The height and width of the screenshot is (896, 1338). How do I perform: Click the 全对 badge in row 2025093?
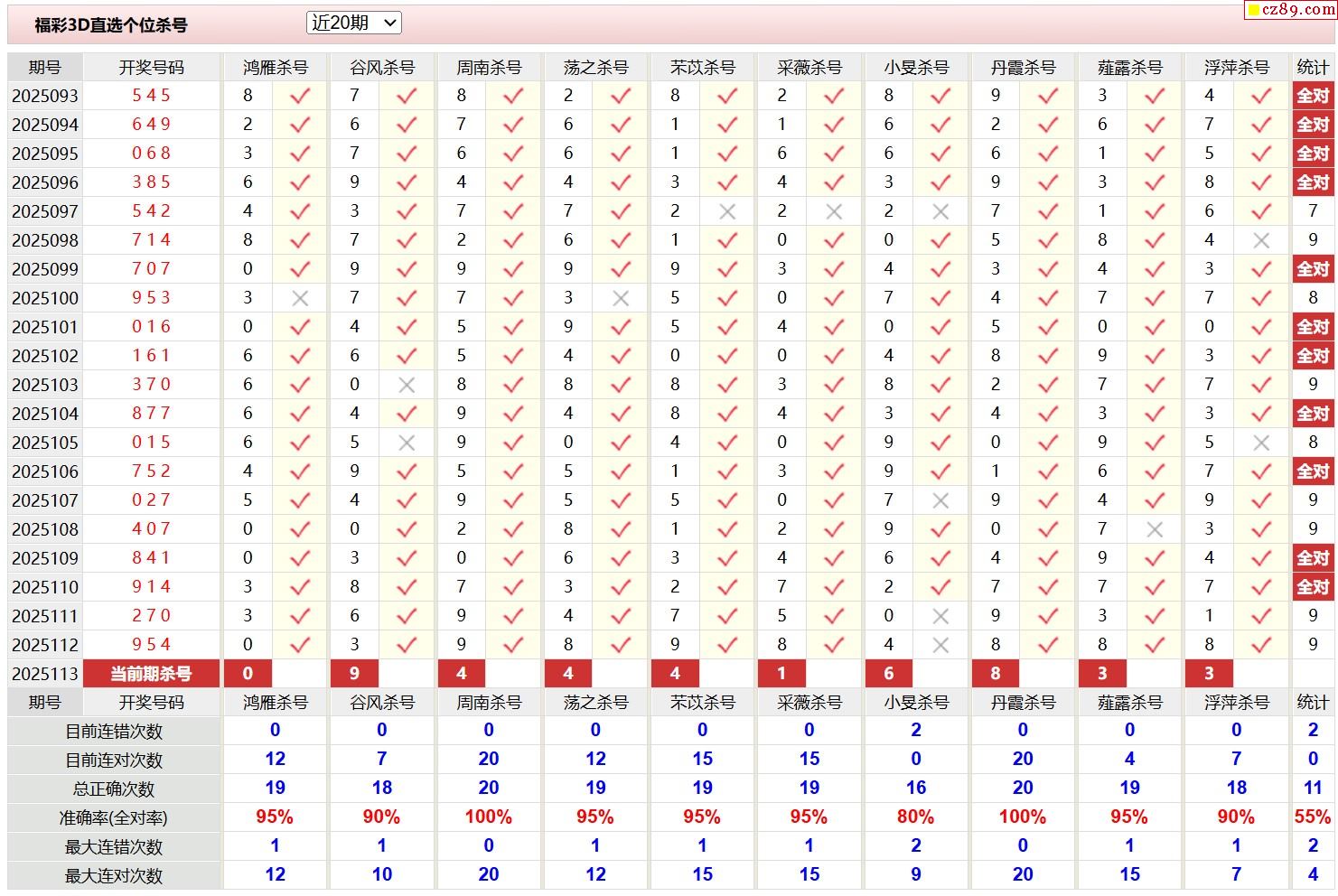(x=1313, y=96)
